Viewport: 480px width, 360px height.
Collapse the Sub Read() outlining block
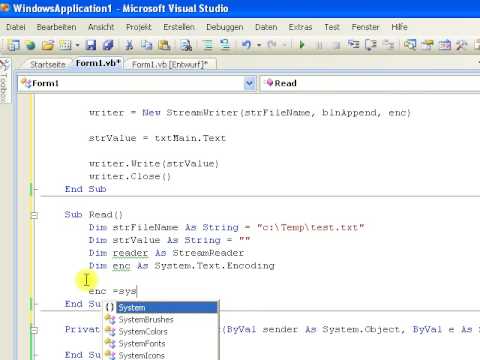click(34, 215)
